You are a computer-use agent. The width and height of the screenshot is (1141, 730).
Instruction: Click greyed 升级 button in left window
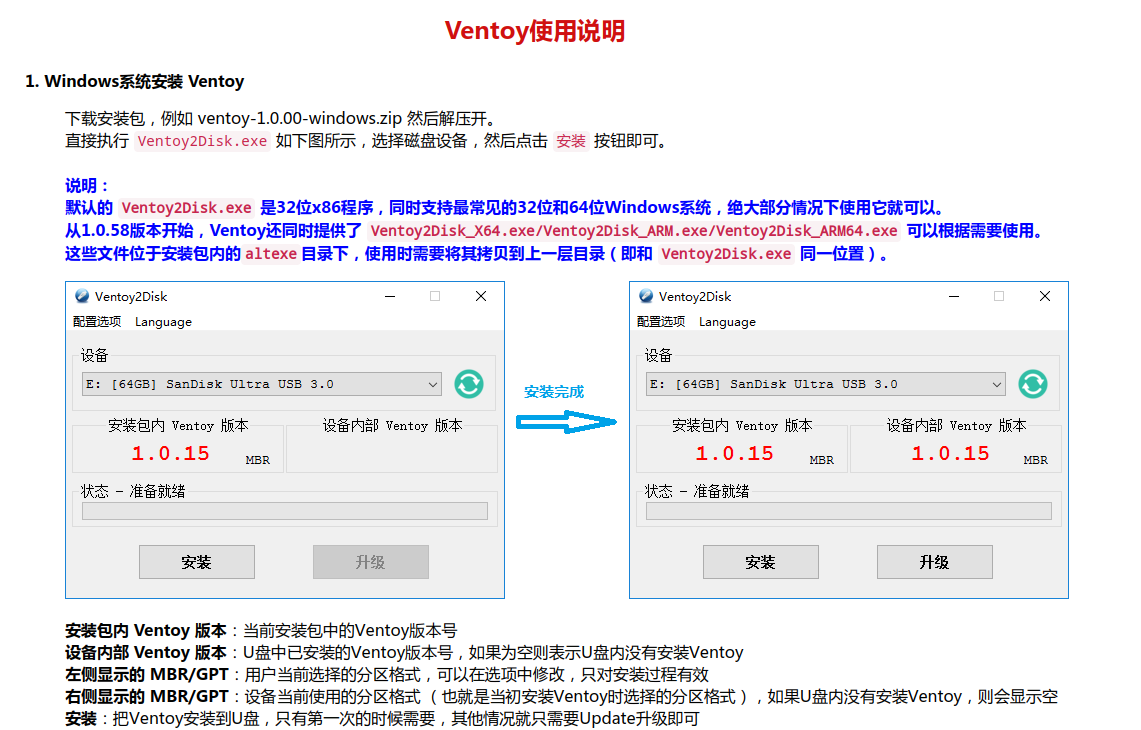(370, 562)
